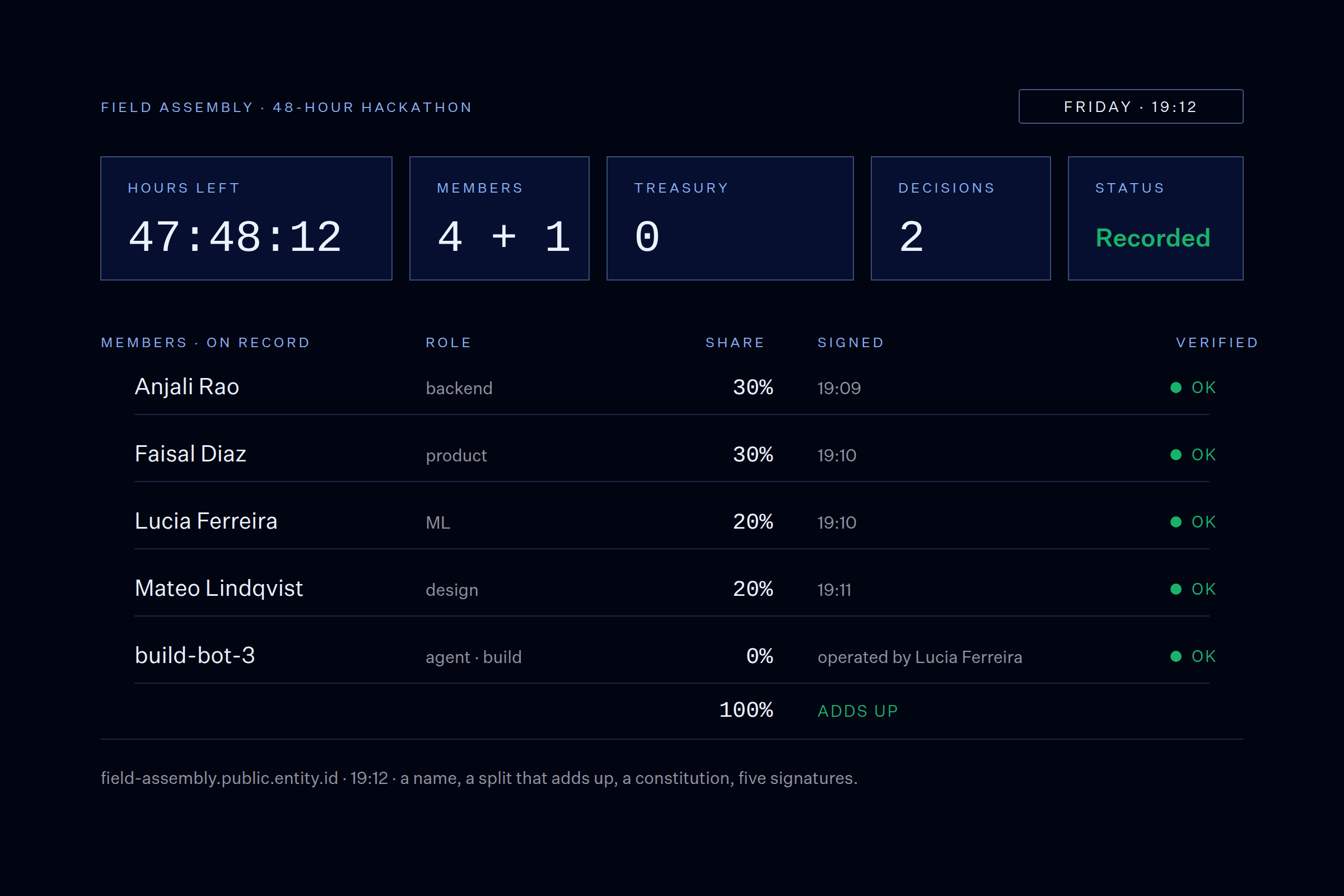Click the SHARE column header
This screenshot has width=1344, height=896.
(x=735, y=343)
